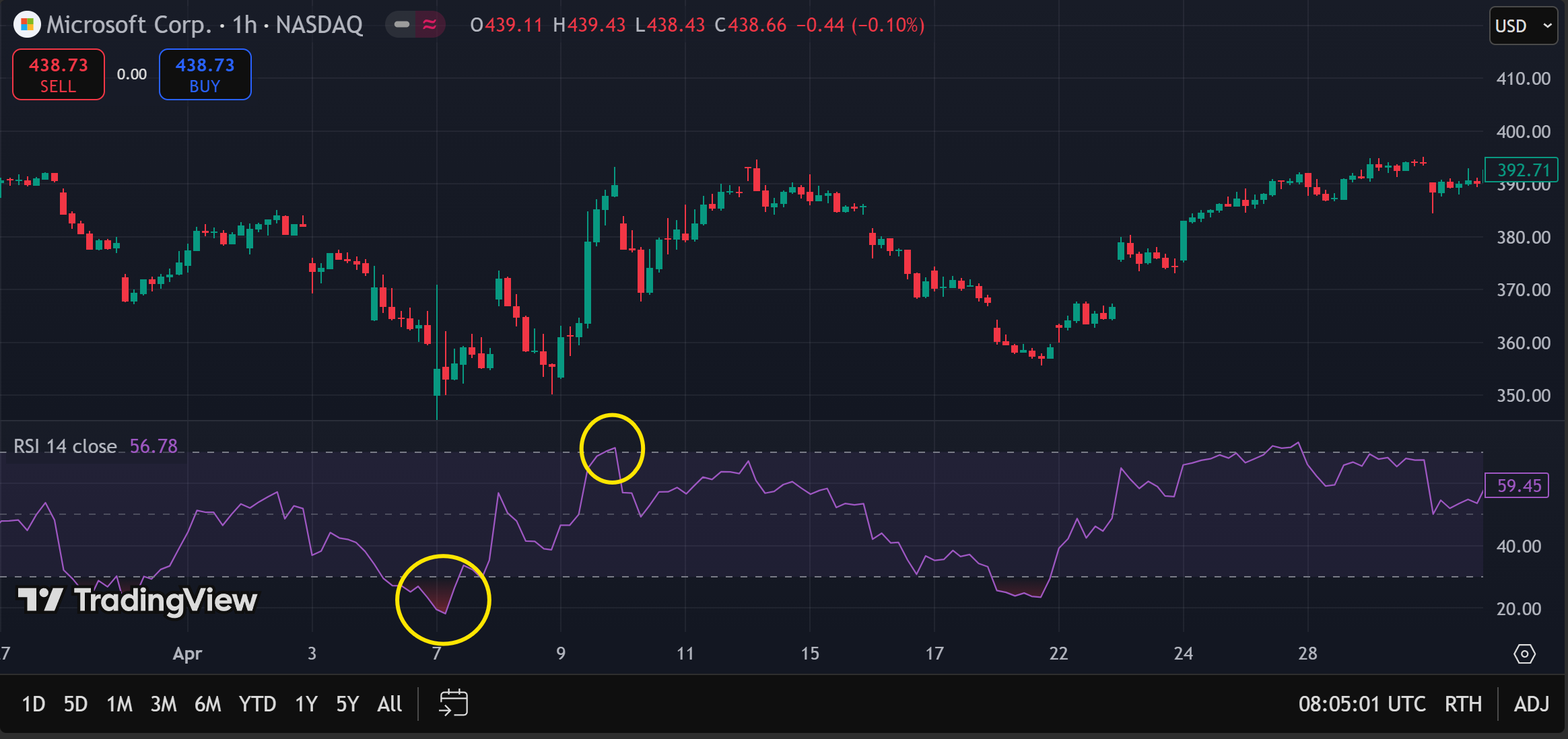The width and height of the screenshot is (1568, 739).
Task: Toggle RTH regular trading hours session
Action: 1463,704
